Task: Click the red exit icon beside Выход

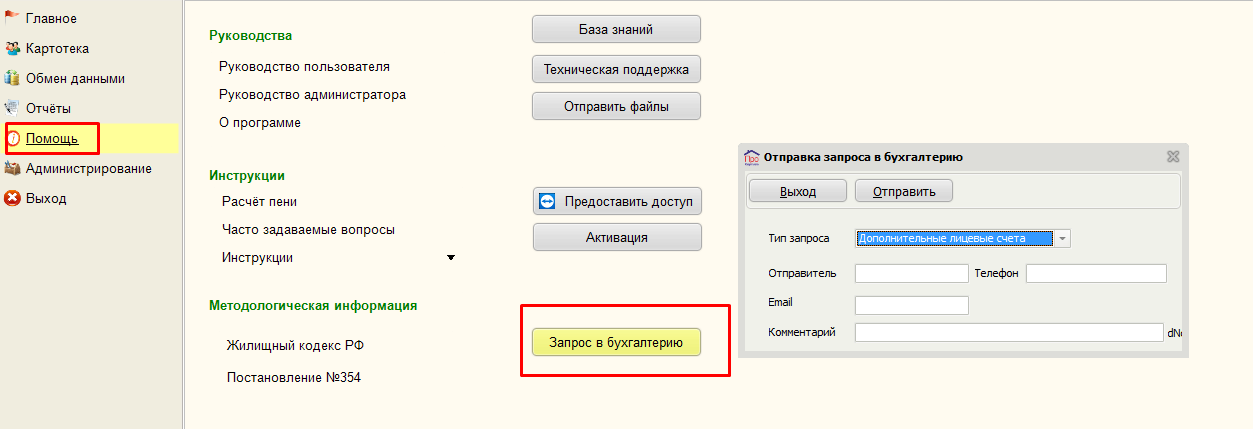Action: (13, 198)
